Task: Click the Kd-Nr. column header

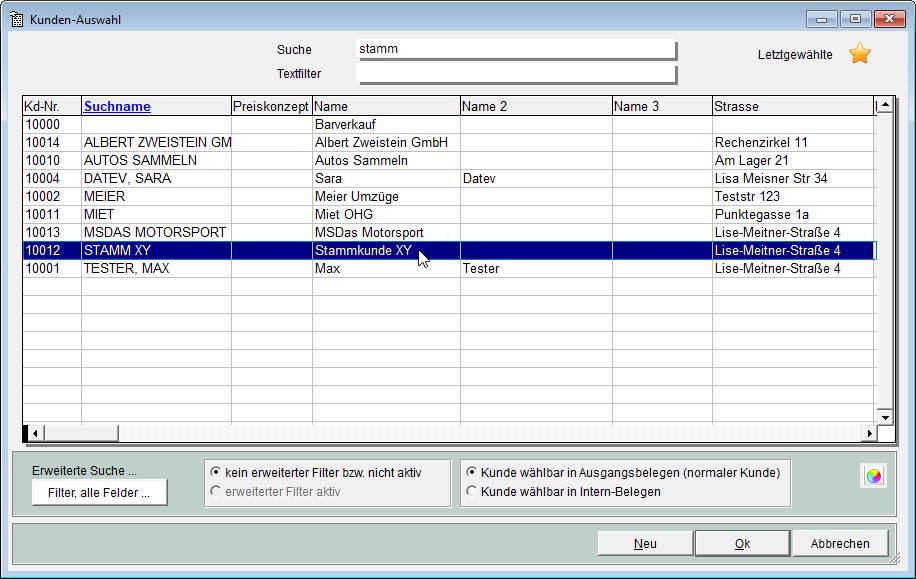Action: 52,106
